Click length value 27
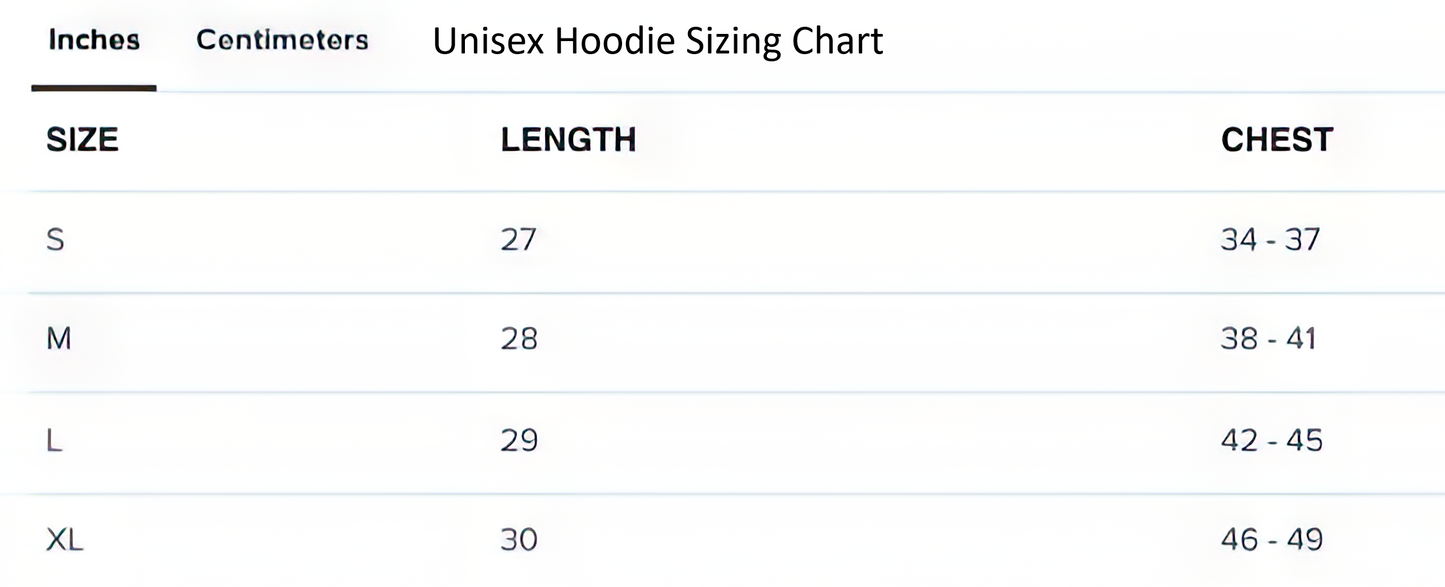This screenshot has width=1445, height=587. tap(519, 240)
